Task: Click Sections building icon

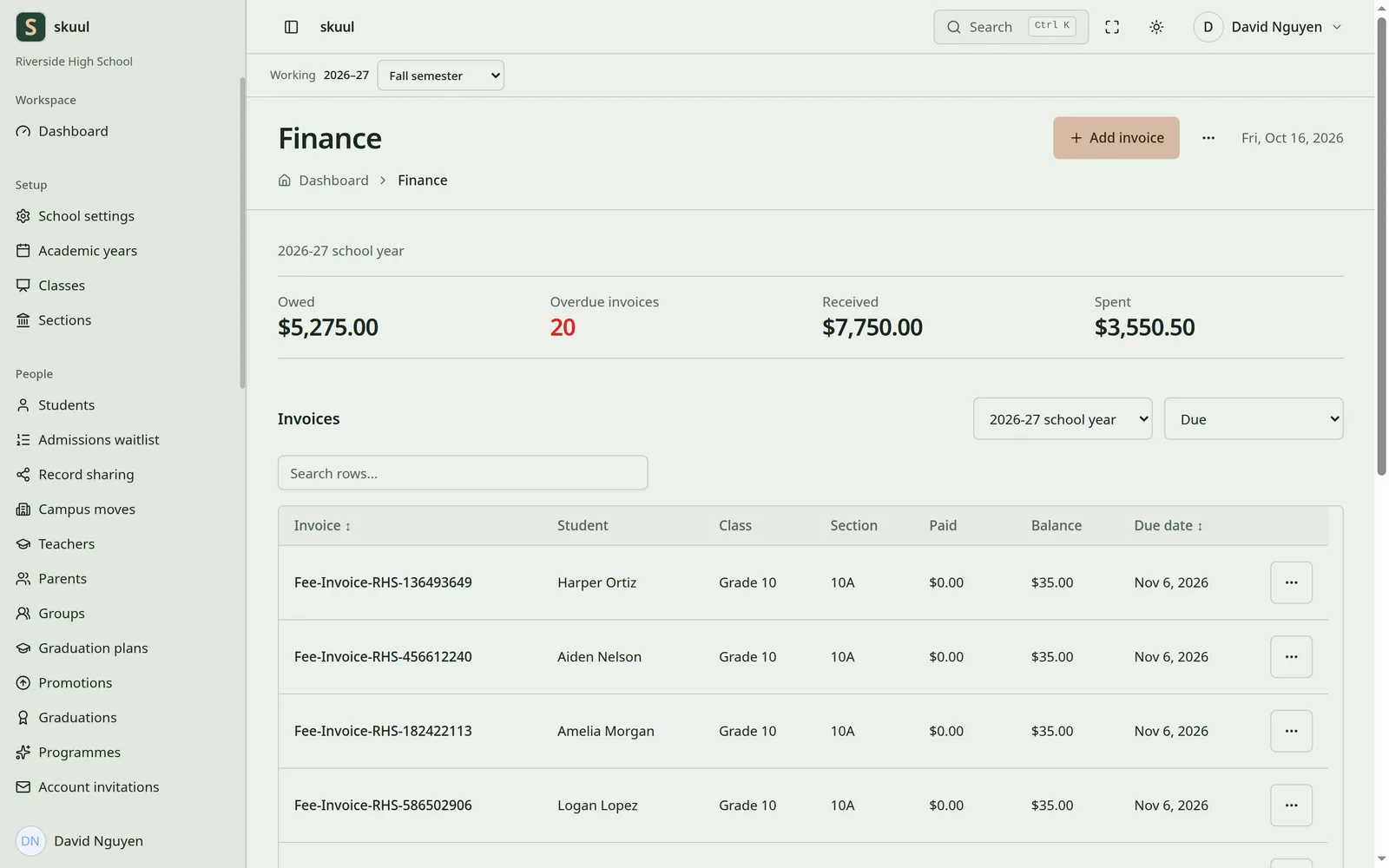Action: click(23, 320)
